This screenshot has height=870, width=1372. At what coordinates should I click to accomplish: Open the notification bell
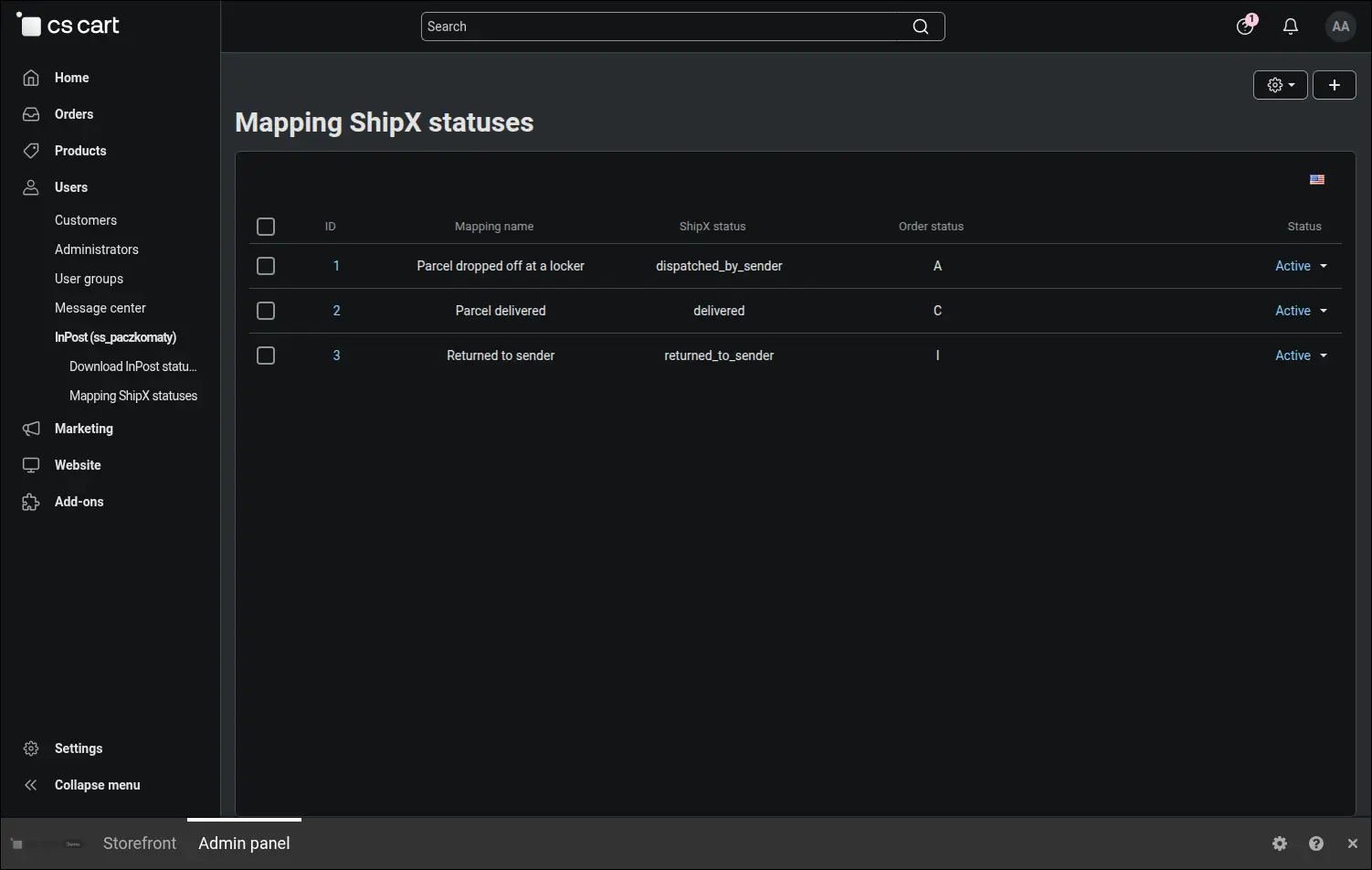tap(1291, 27)
